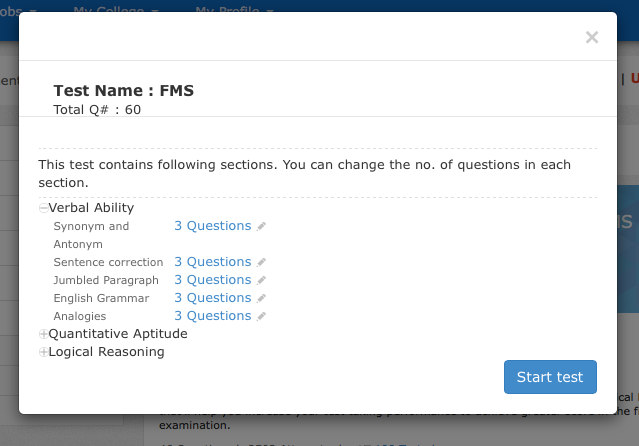The height and width of the screenshot is (446, 639).
Task: Collapse the Verbal Ability section
Action: (43, 208)
